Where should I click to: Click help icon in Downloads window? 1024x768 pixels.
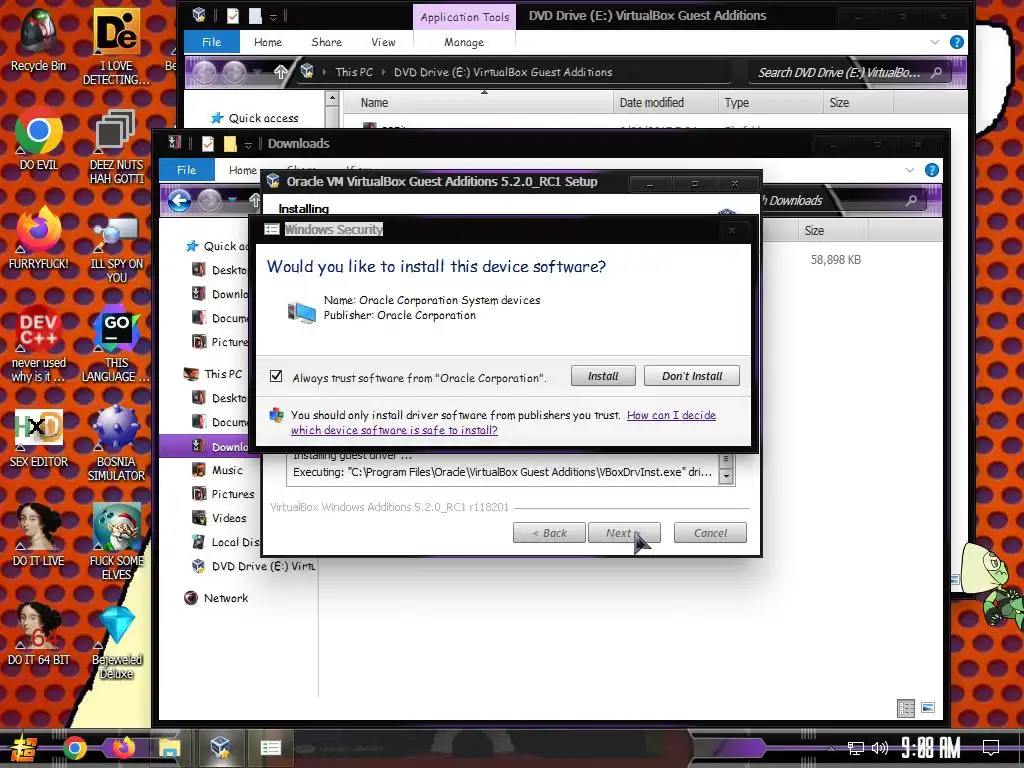point(932,170)
